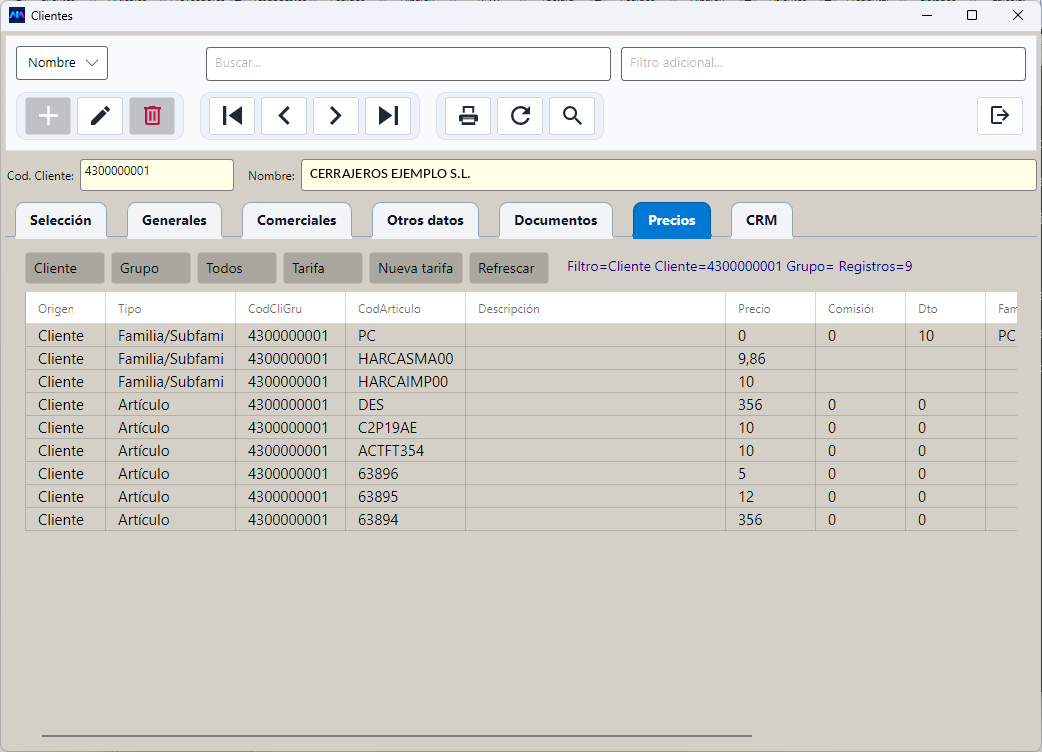Image resolution: width=1042 pixels, height=752 pixels.
Task: Click the Refrescar button
Action: coord(509,268)
